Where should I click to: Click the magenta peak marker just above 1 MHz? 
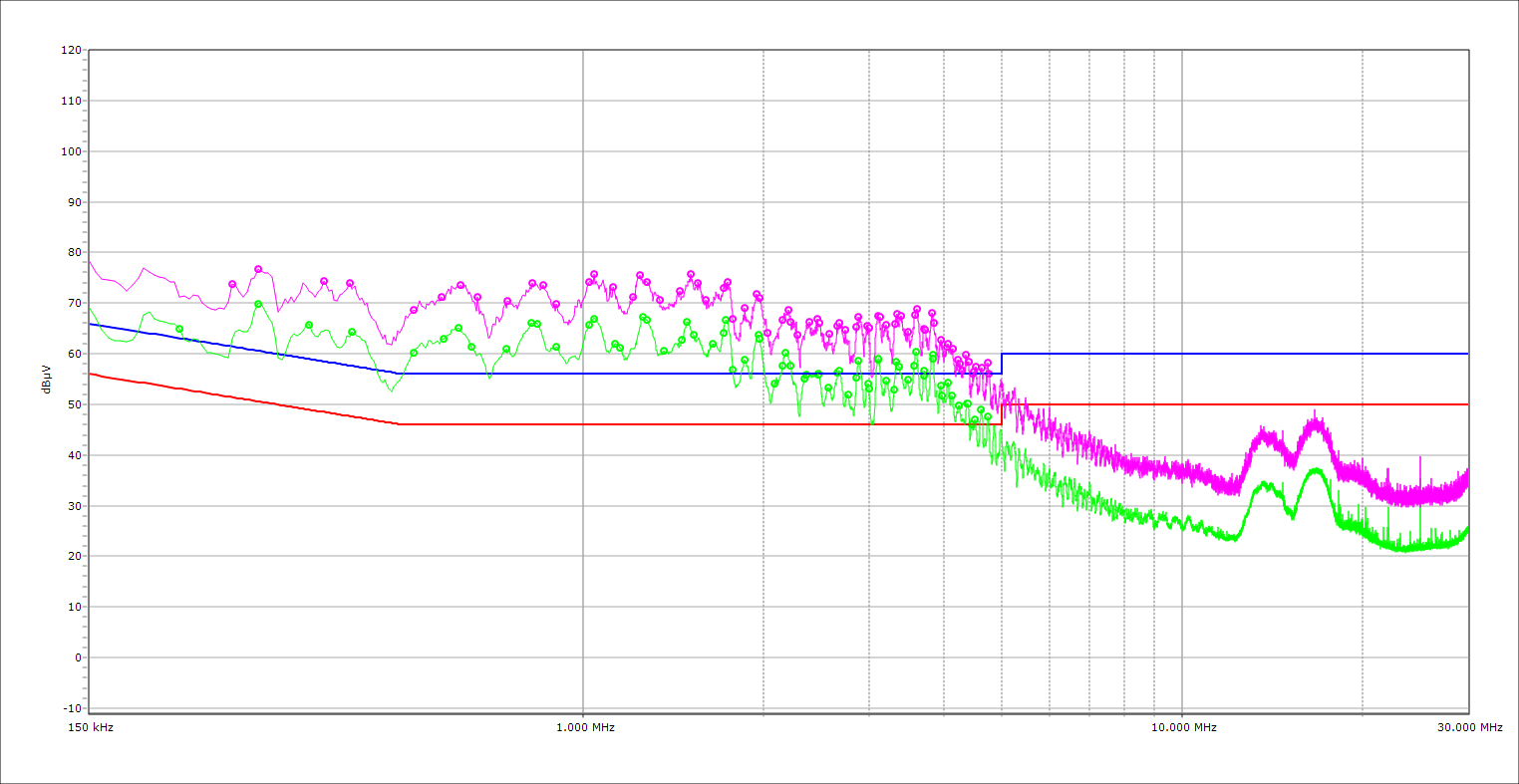click(594, 274)
